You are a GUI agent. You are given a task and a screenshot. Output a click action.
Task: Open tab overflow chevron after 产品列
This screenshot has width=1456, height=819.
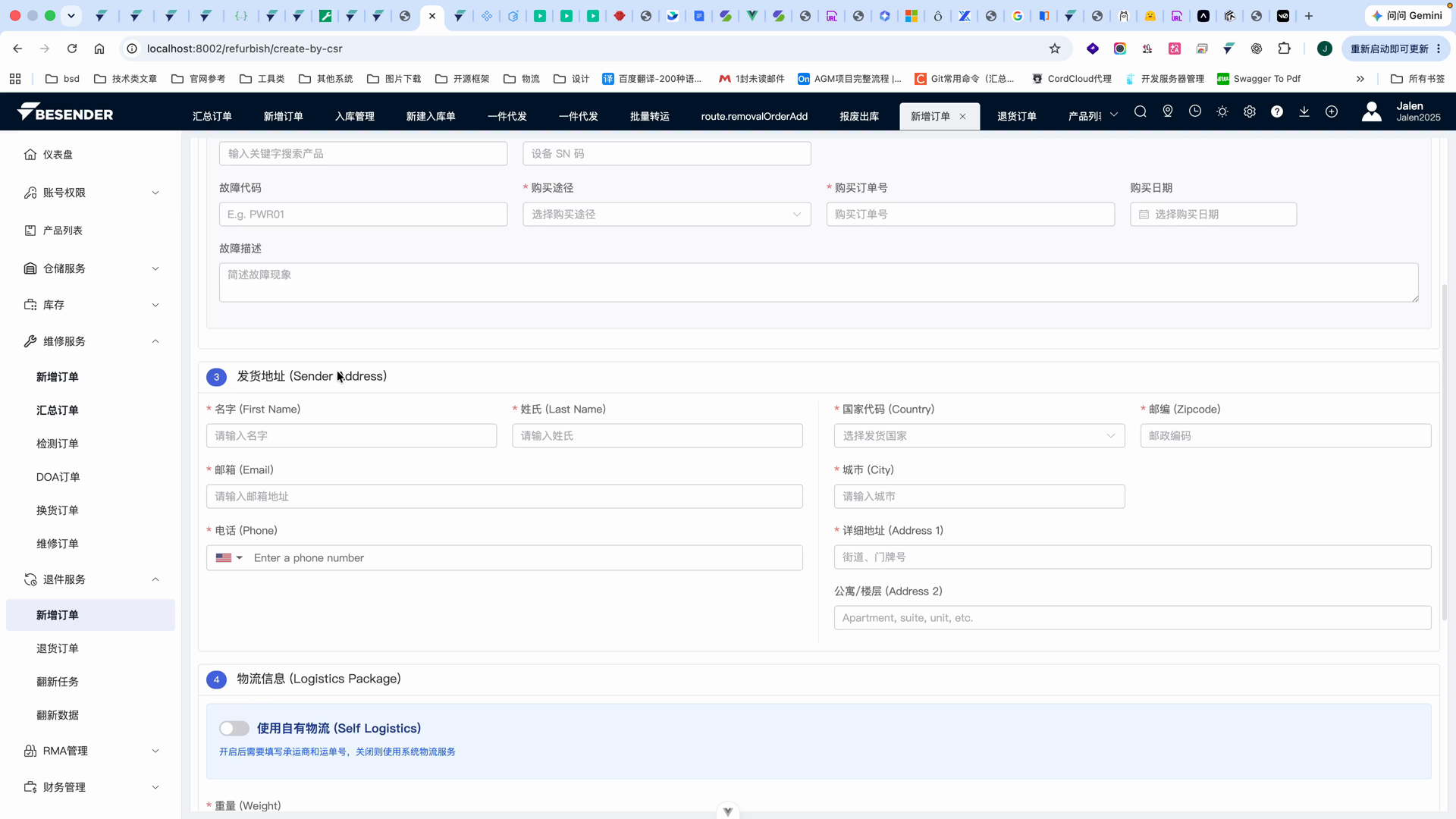pos(1114,115)
